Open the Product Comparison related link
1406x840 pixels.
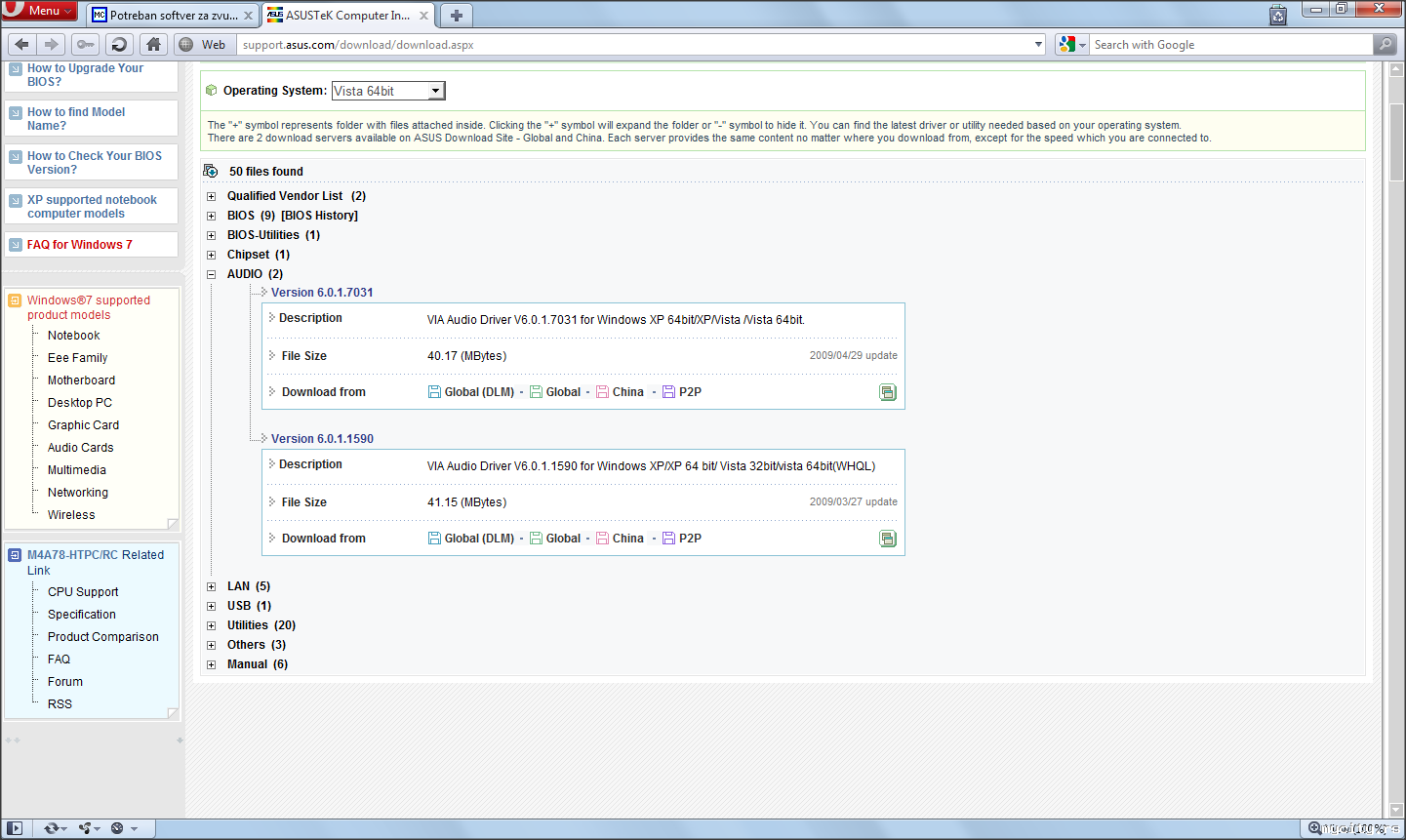point(102,637)
